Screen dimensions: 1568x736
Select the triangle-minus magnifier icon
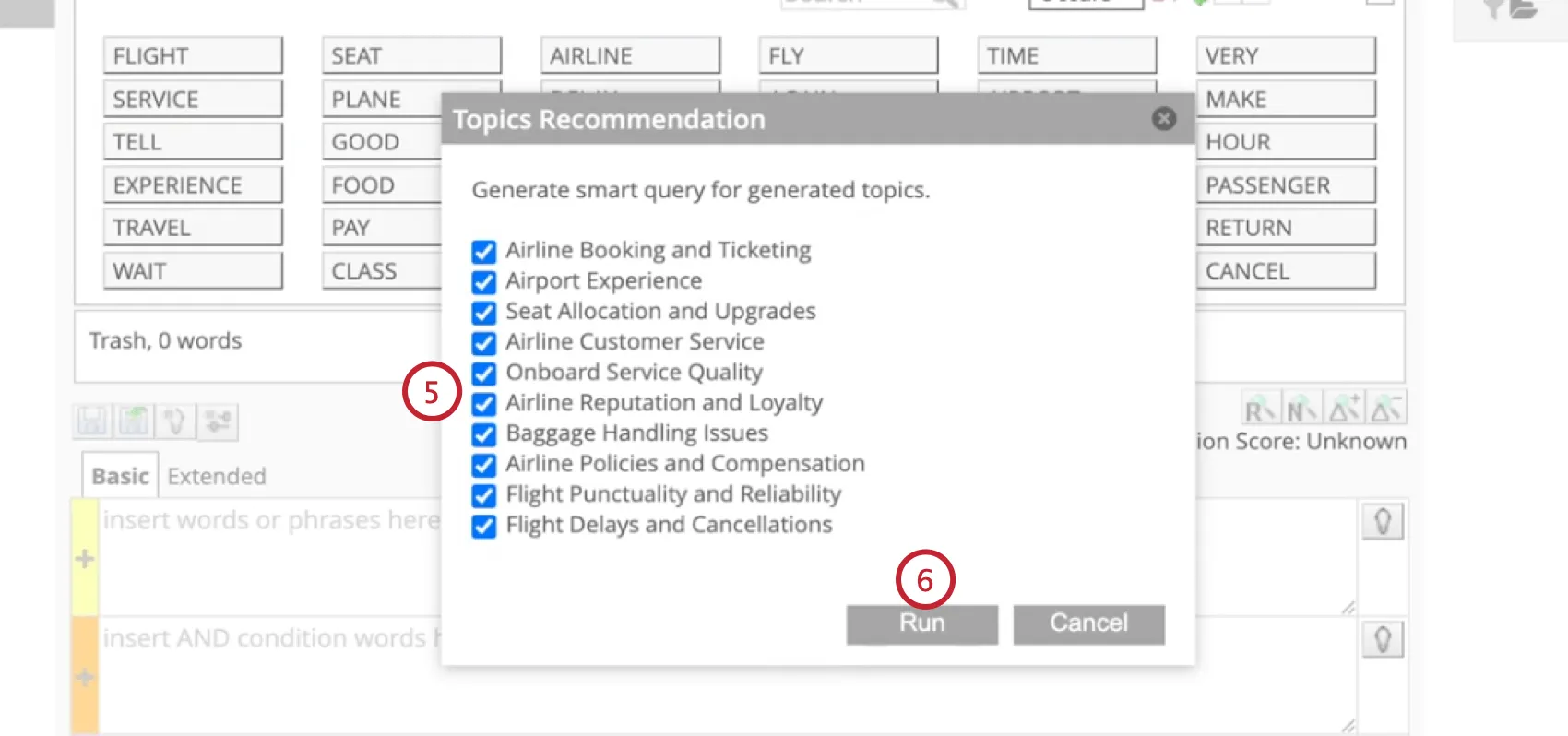tap(1386, 406)
